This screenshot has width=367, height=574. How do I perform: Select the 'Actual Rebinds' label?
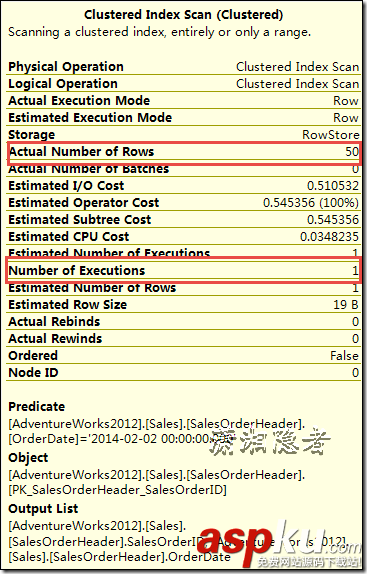pyautogui.click(x=54, y=321)
